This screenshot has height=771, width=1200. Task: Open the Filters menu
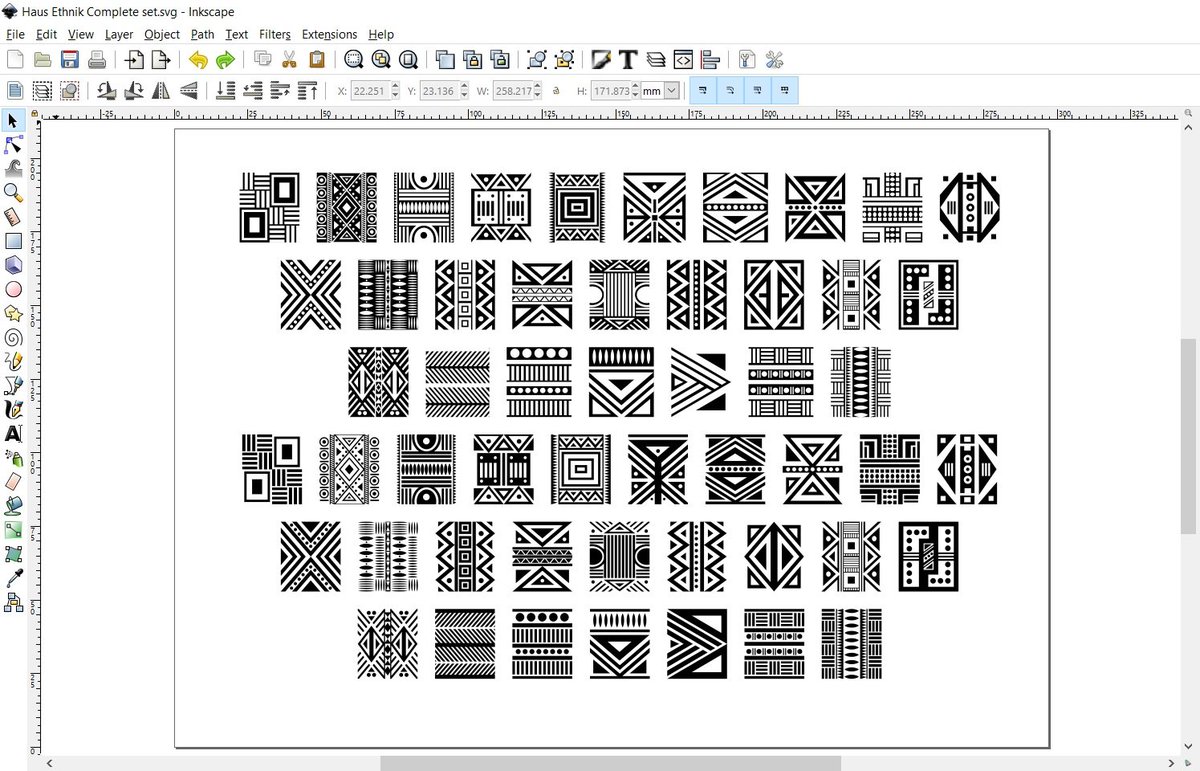tap(275, 34)
